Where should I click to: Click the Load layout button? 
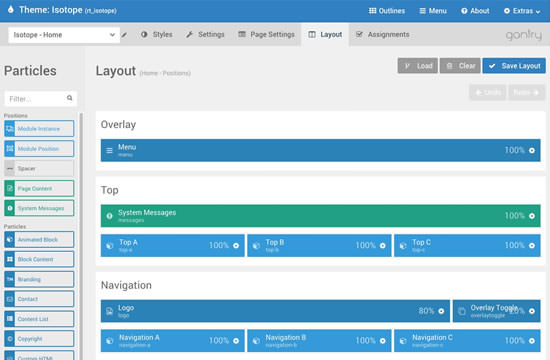[418, 66]
